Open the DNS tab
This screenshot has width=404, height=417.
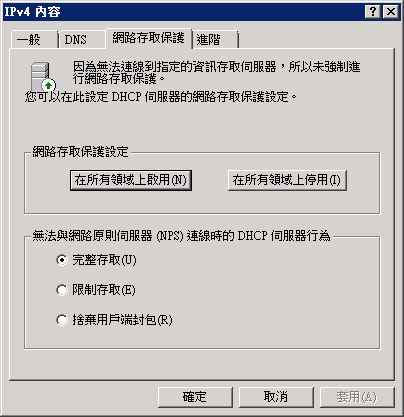pos(75,40)
